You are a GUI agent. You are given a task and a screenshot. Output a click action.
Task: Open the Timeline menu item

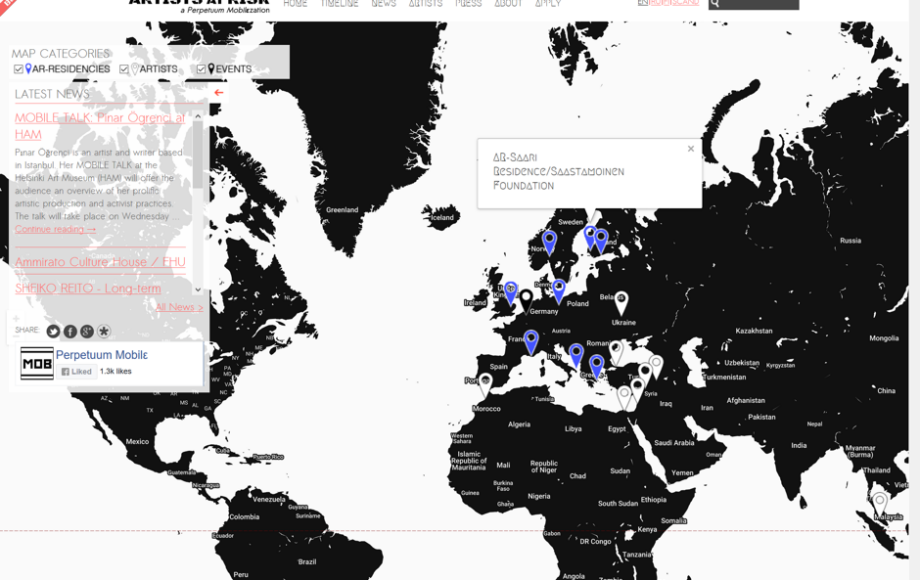[340, 4]
